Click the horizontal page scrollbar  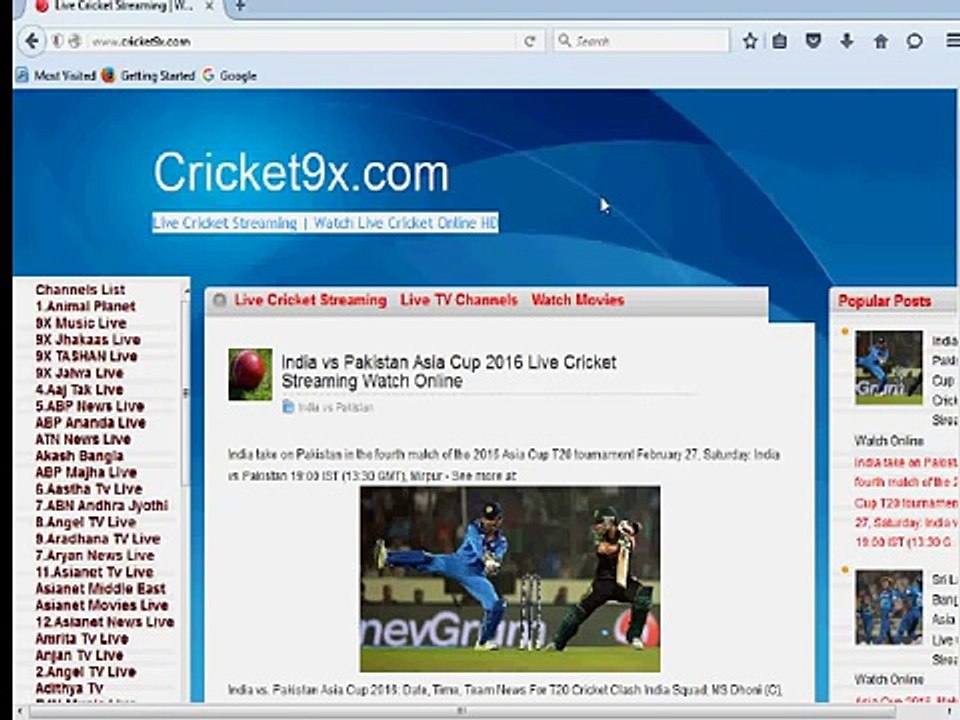tap(462, 711)
